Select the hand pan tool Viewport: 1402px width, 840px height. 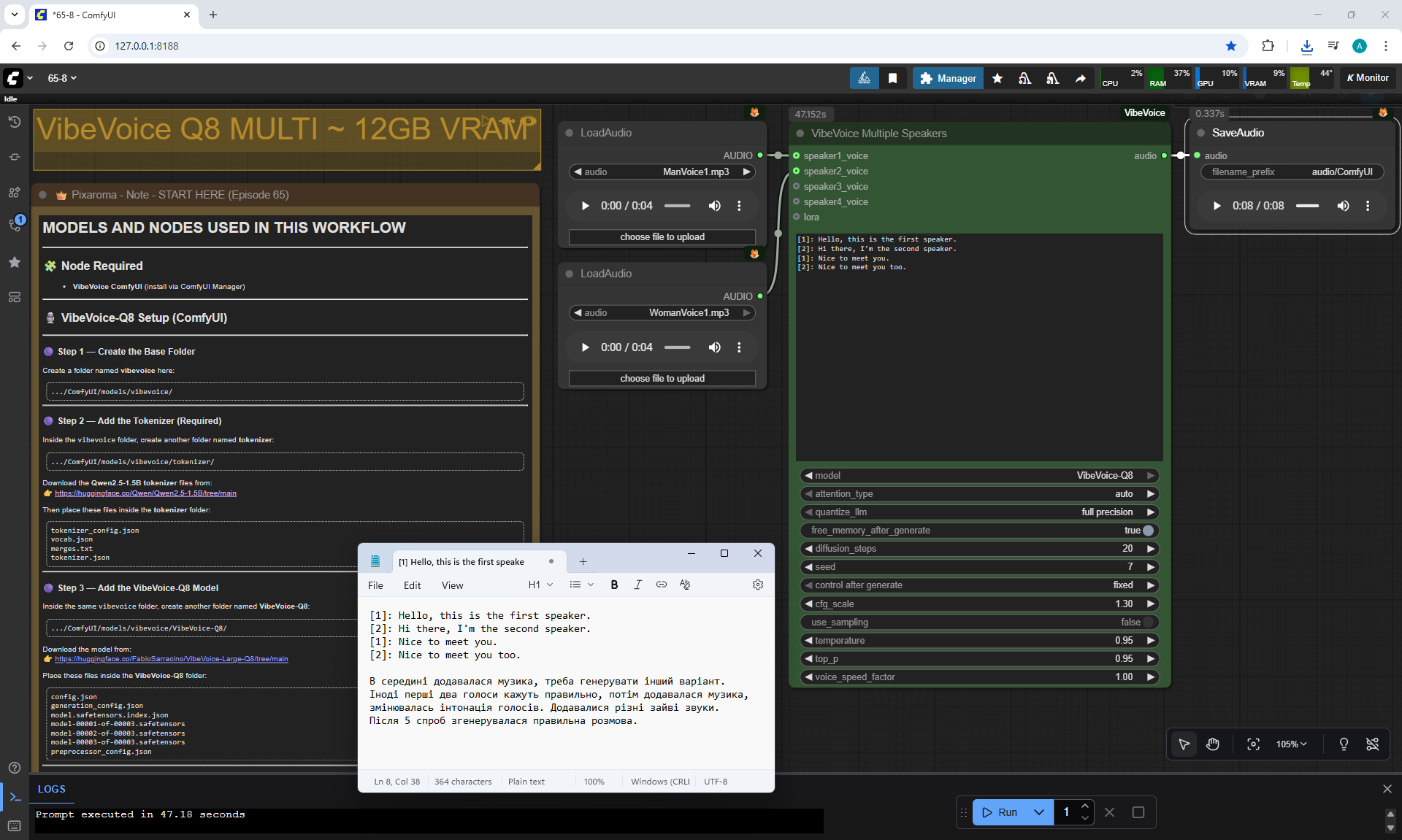(1213, 744)
